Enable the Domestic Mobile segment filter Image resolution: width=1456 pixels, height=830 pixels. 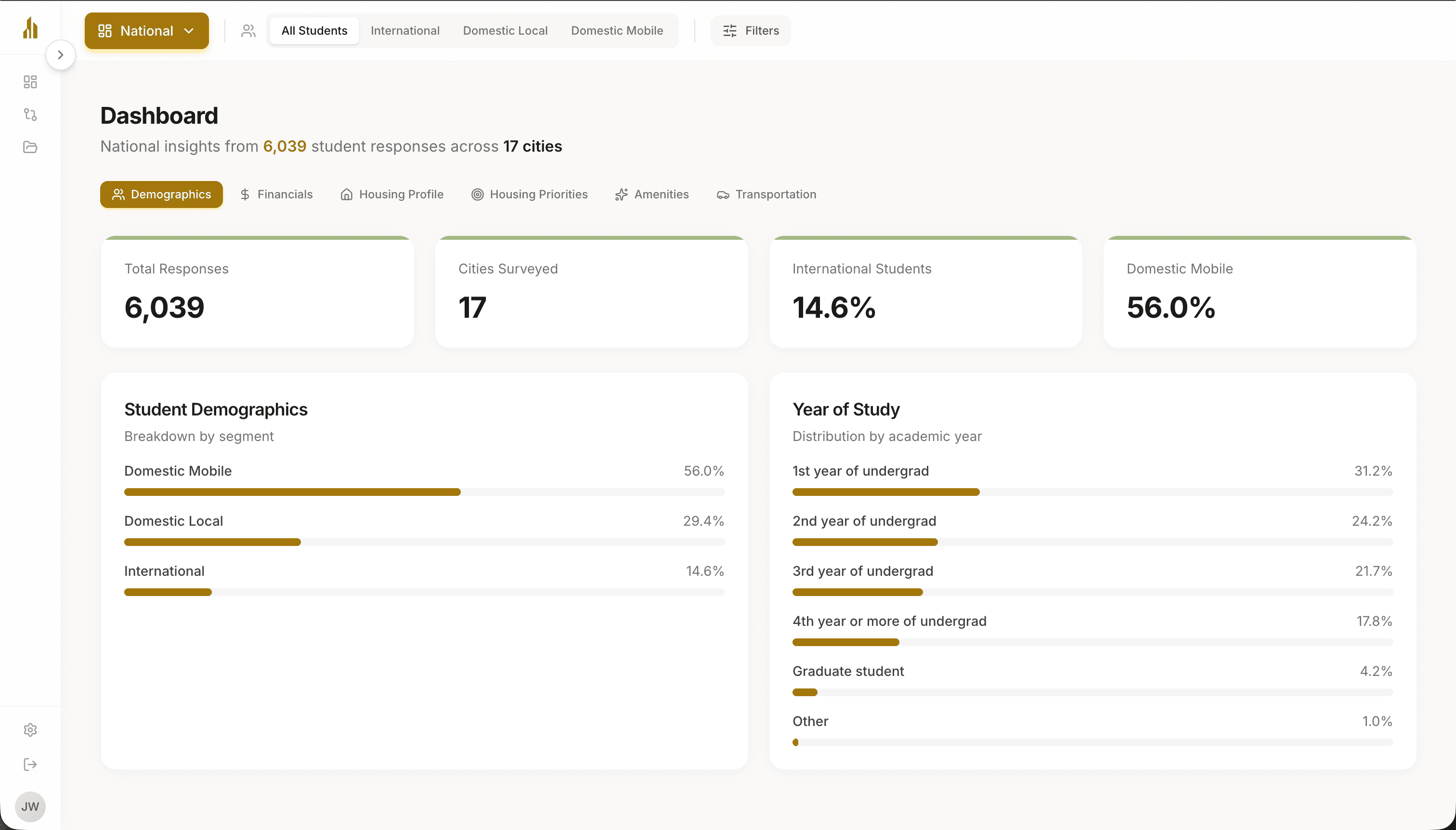click(617, 31)
